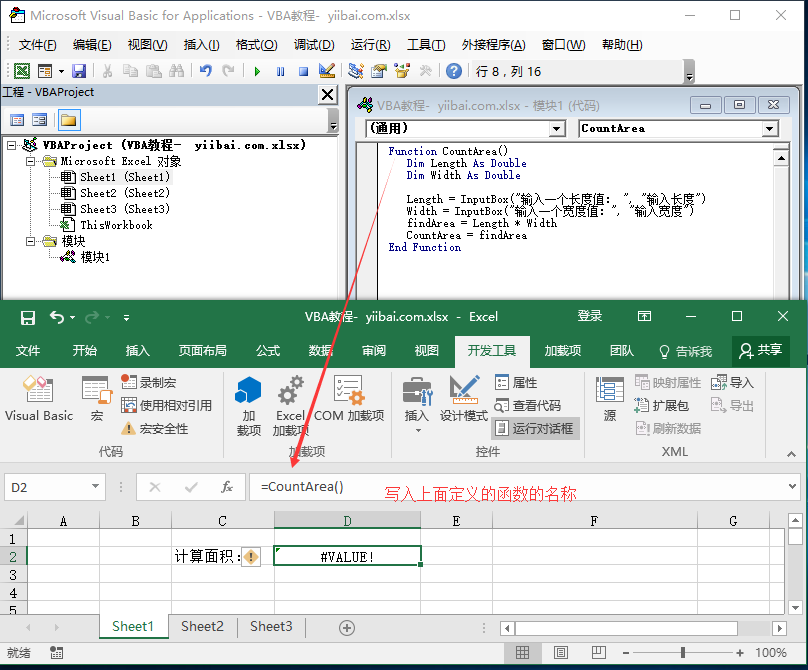The image size is (808, 670).
Task: Open the 工具(T) menu in VBA editor
Action: (426, 45)
